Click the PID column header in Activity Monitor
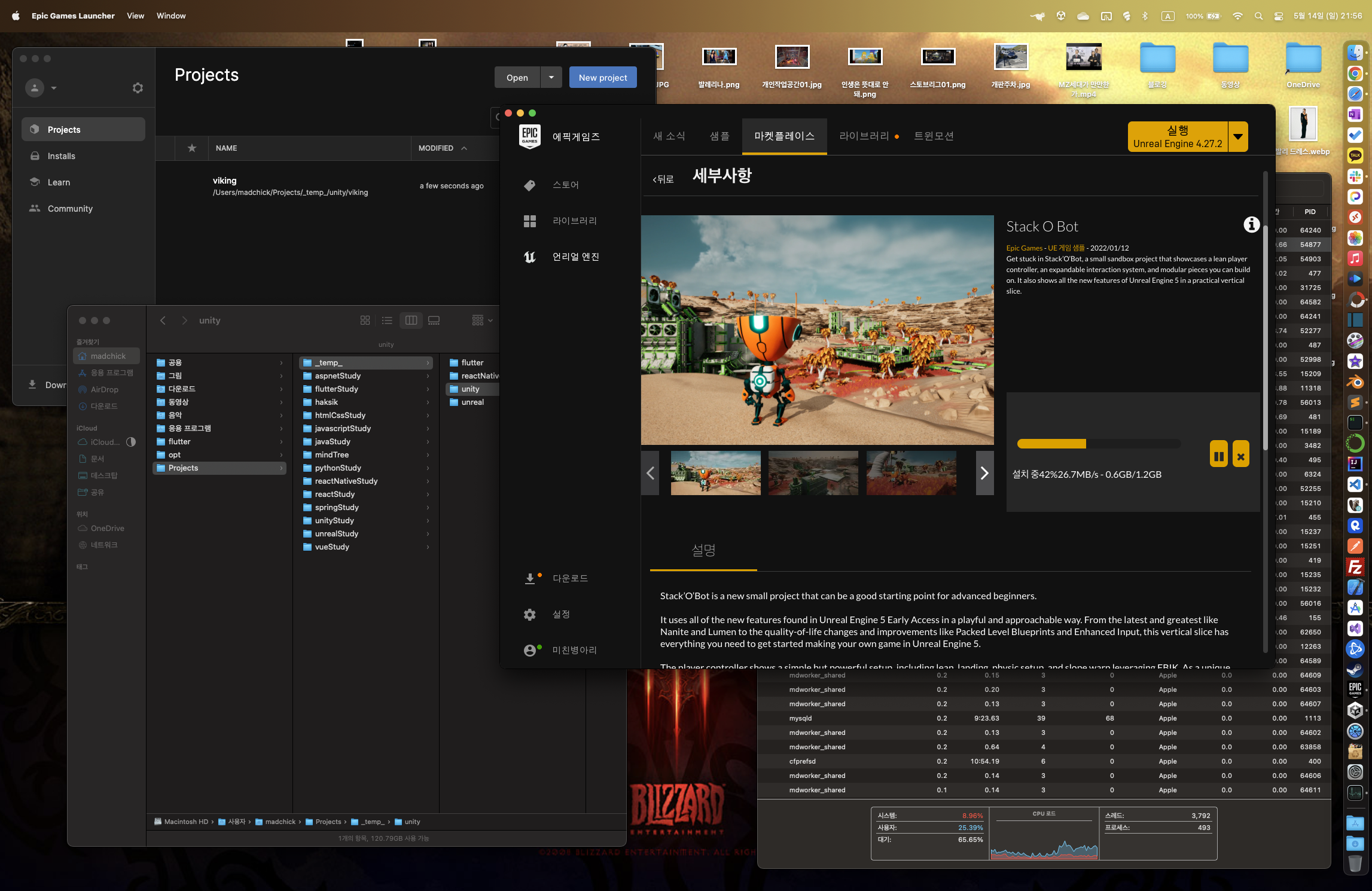Viewport: 1372px width, 891px height. coord(1310,212)
